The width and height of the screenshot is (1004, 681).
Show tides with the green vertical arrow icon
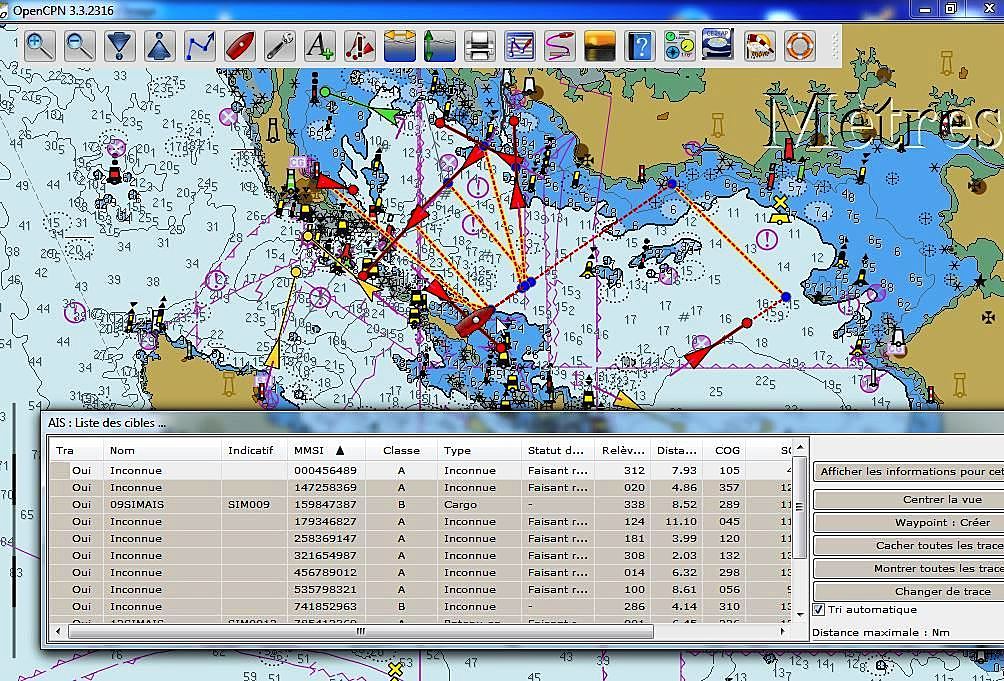point(439,46)
